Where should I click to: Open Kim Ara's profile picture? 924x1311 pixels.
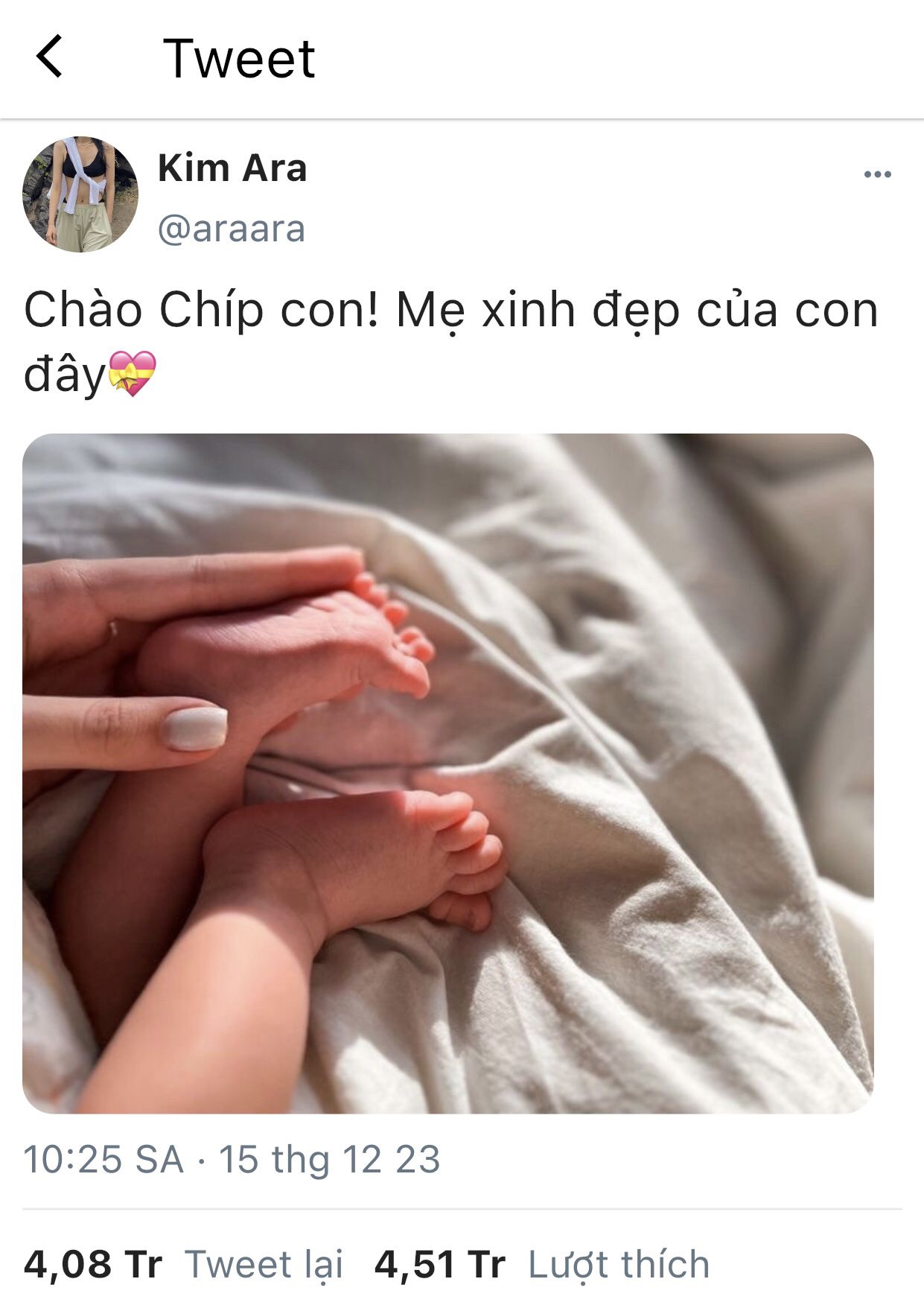coord(80,194)
